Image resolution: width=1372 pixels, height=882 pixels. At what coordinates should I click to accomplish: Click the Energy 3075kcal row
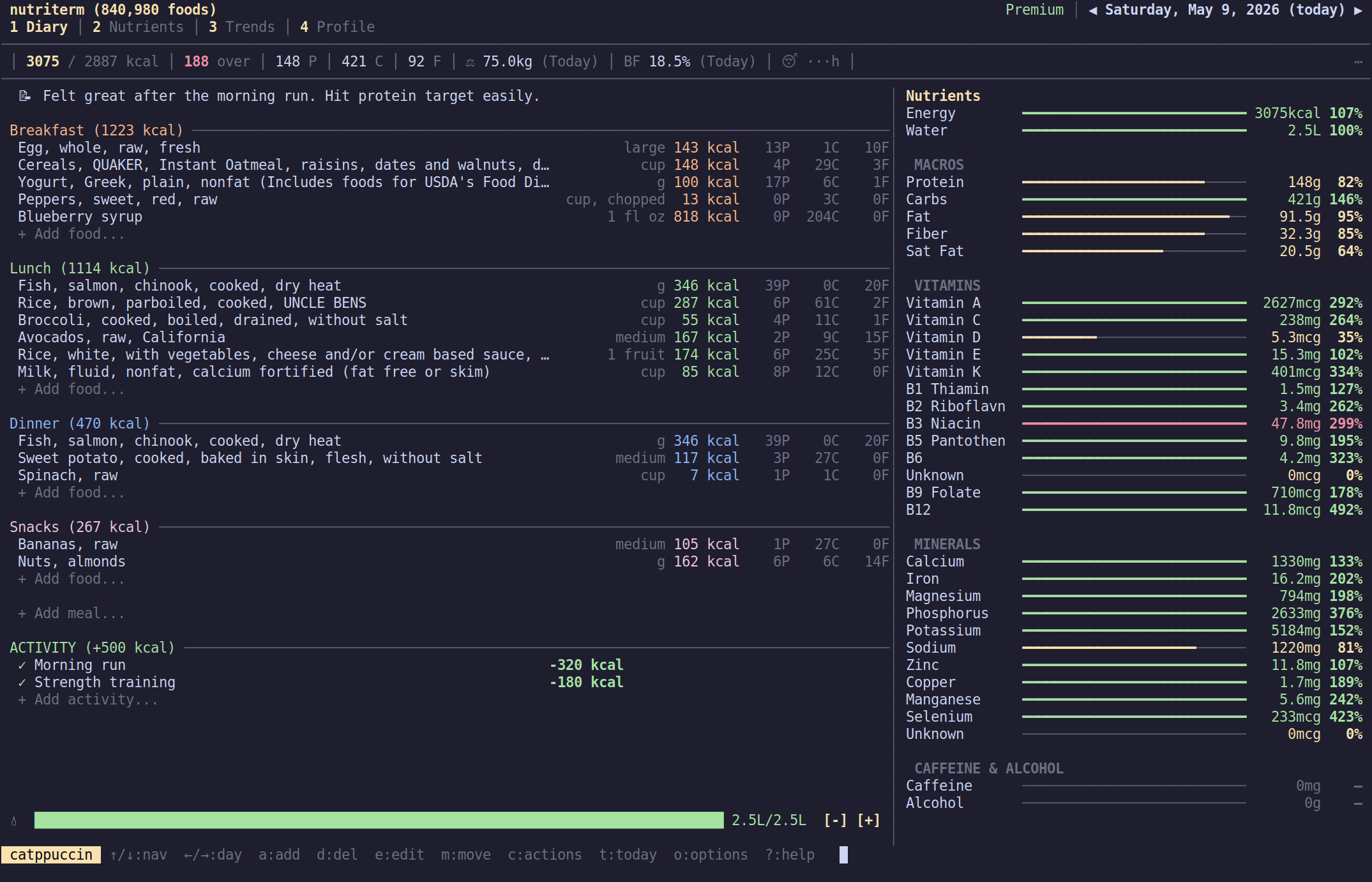pos(1134,114)
